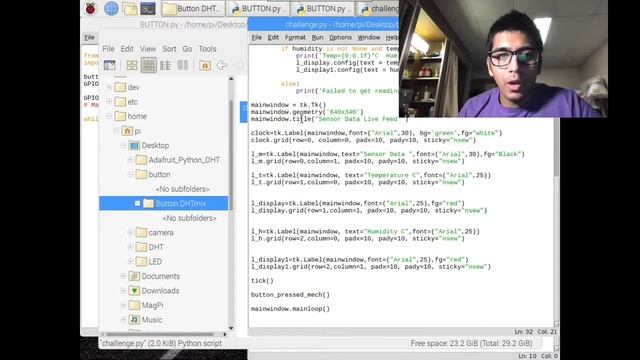Screen dimensions: 640x360
Task: Switch file manager to detailed list view
Action: pyautogui.click(x=182, y=65)
